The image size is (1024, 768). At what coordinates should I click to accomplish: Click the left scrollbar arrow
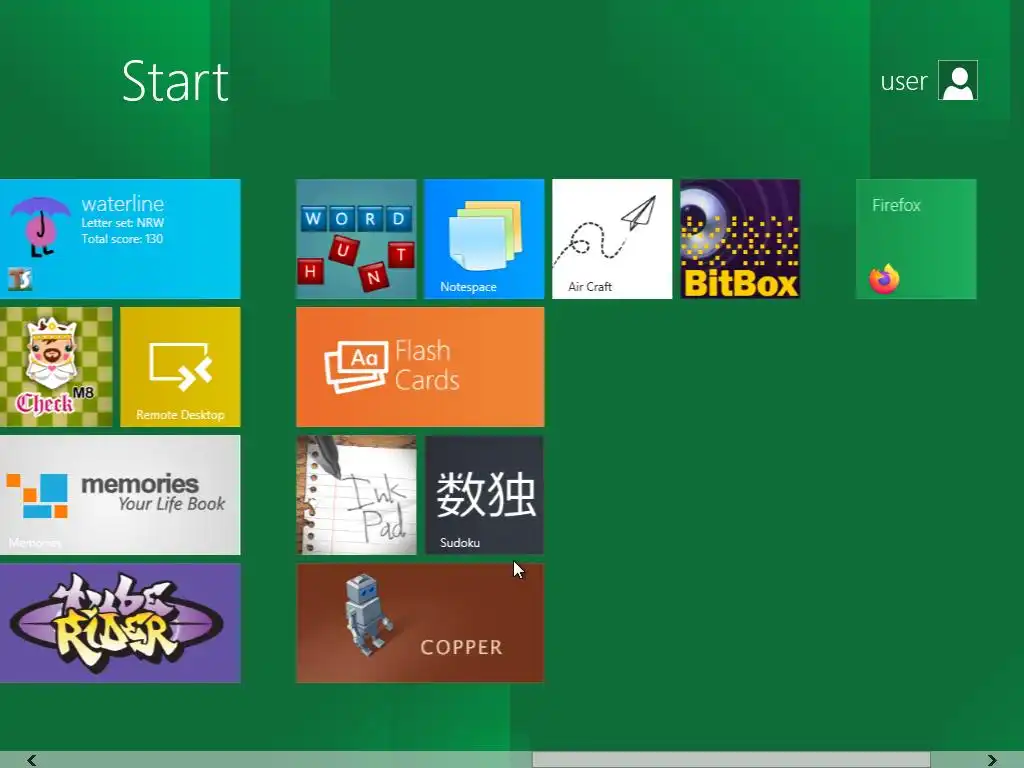click(31, 760)
